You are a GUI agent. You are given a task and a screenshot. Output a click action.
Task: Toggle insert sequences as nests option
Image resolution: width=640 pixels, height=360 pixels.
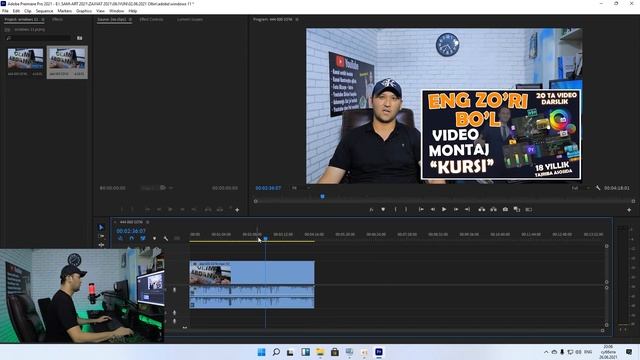120,238
